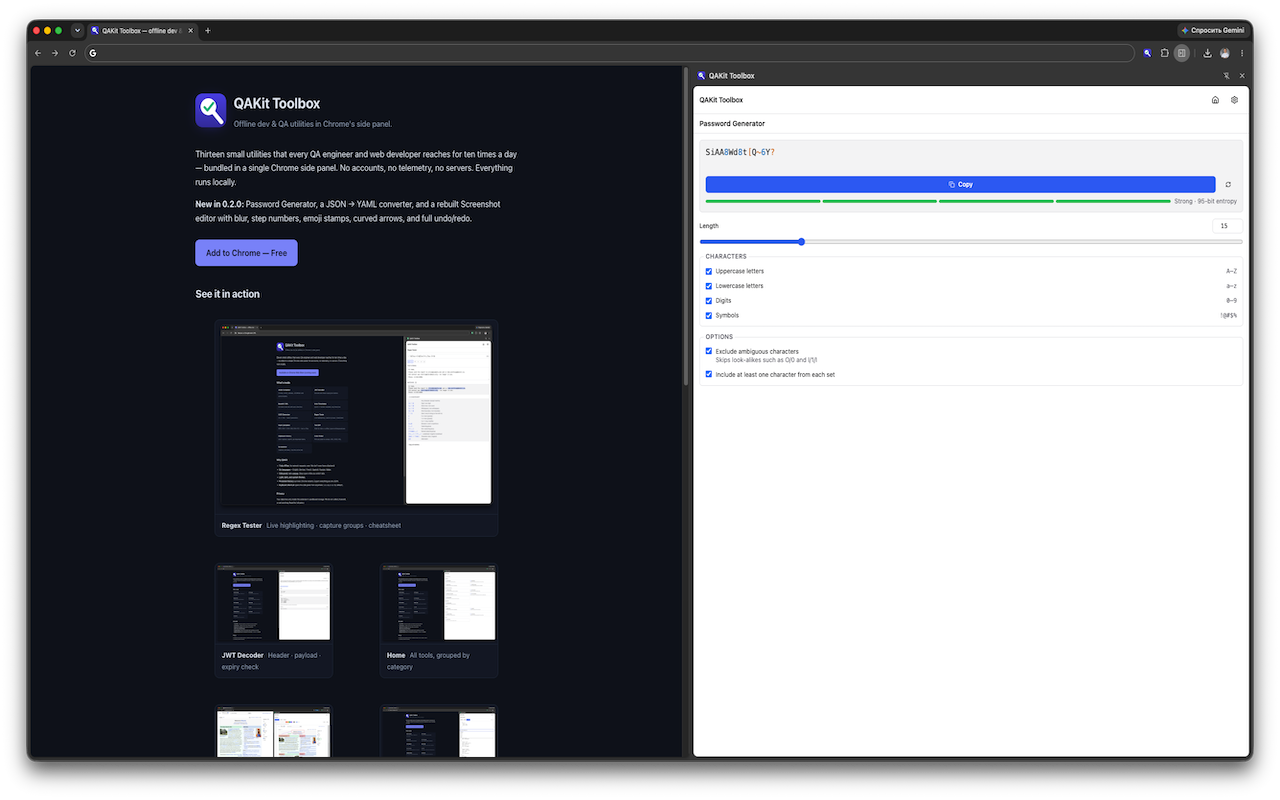Open a new browser tab
The height and width of the screenshot is (800, 1280).
coord(208,31)
